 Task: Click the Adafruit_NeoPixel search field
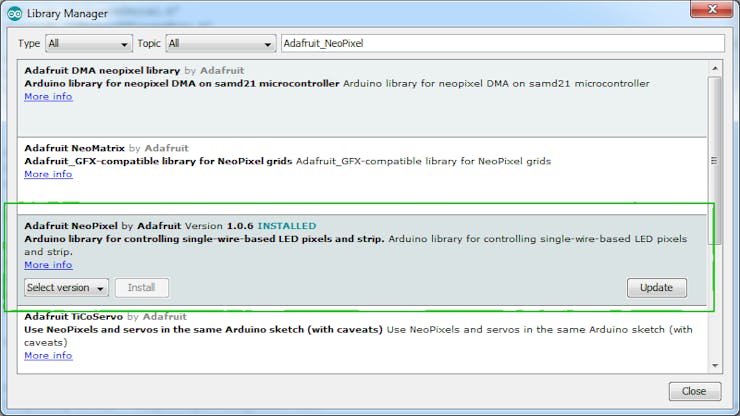pos(503,43)
